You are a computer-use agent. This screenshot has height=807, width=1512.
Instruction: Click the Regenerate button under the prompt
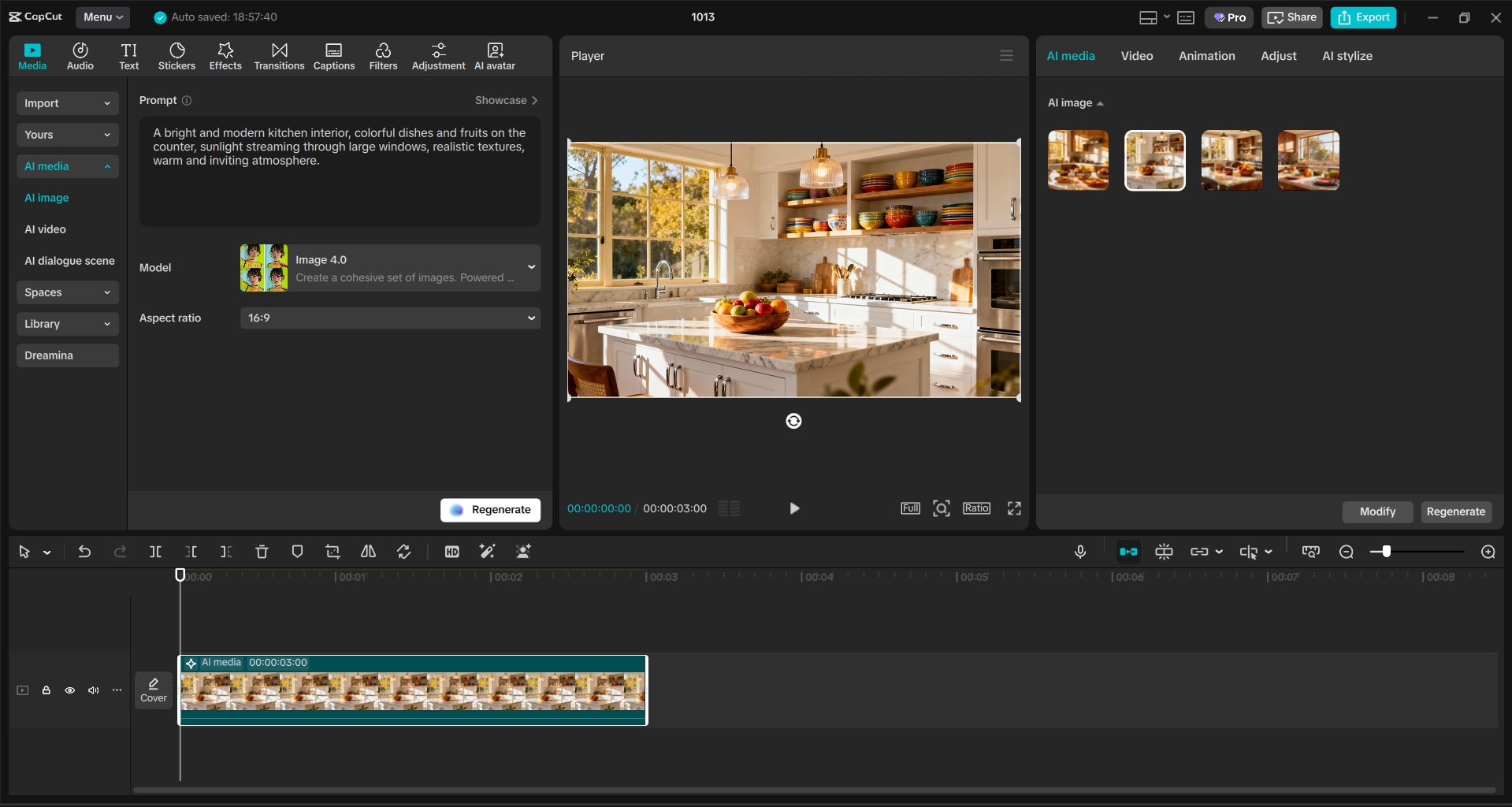pyautogui.click(x=490, y=510)
